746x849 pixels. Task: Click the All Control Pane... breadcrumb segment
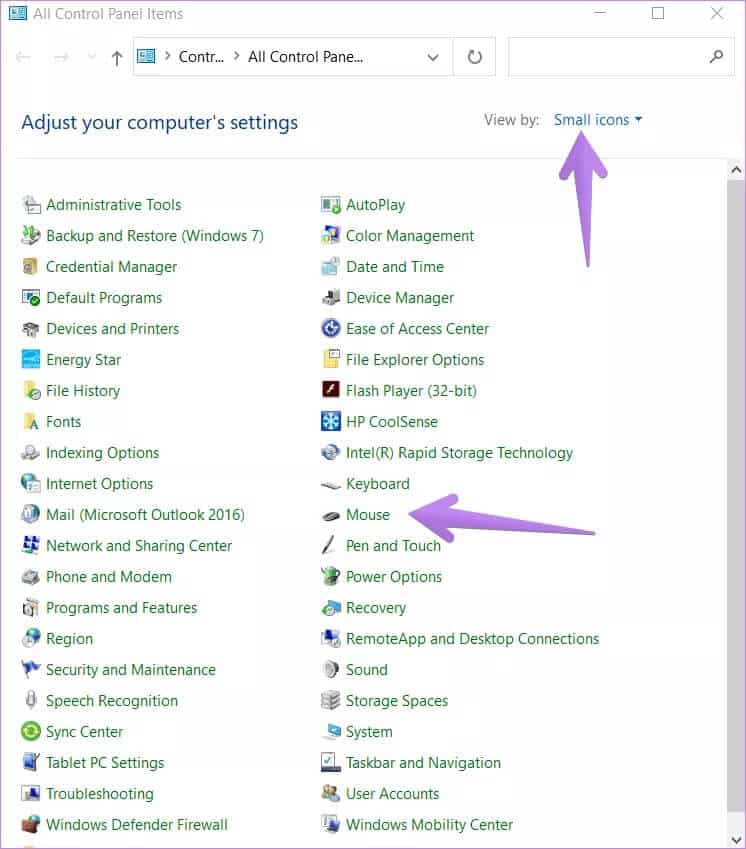click(305, 57)
